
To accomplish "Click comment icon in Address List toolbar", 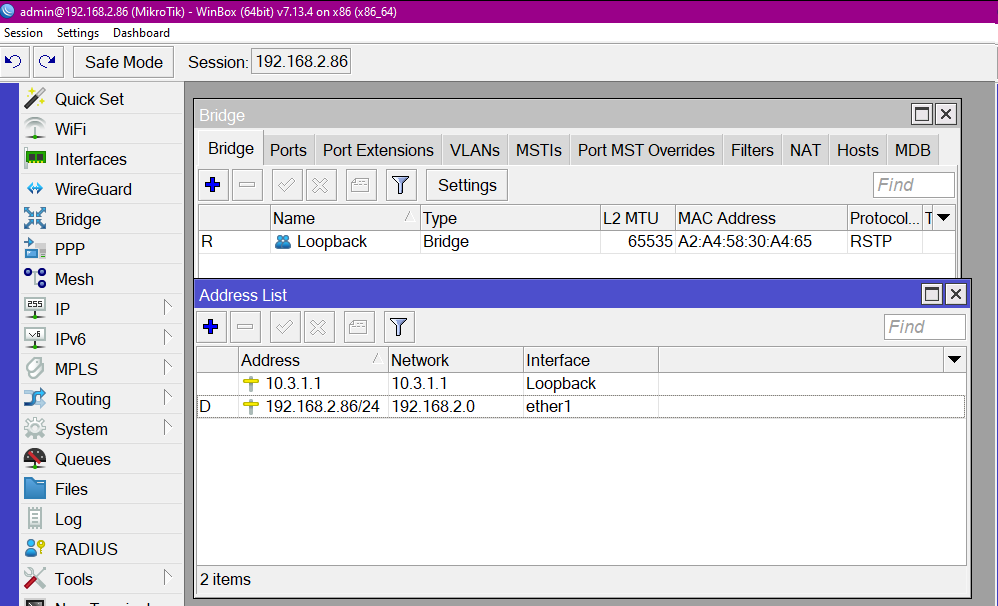I will (x=360, y=327).
